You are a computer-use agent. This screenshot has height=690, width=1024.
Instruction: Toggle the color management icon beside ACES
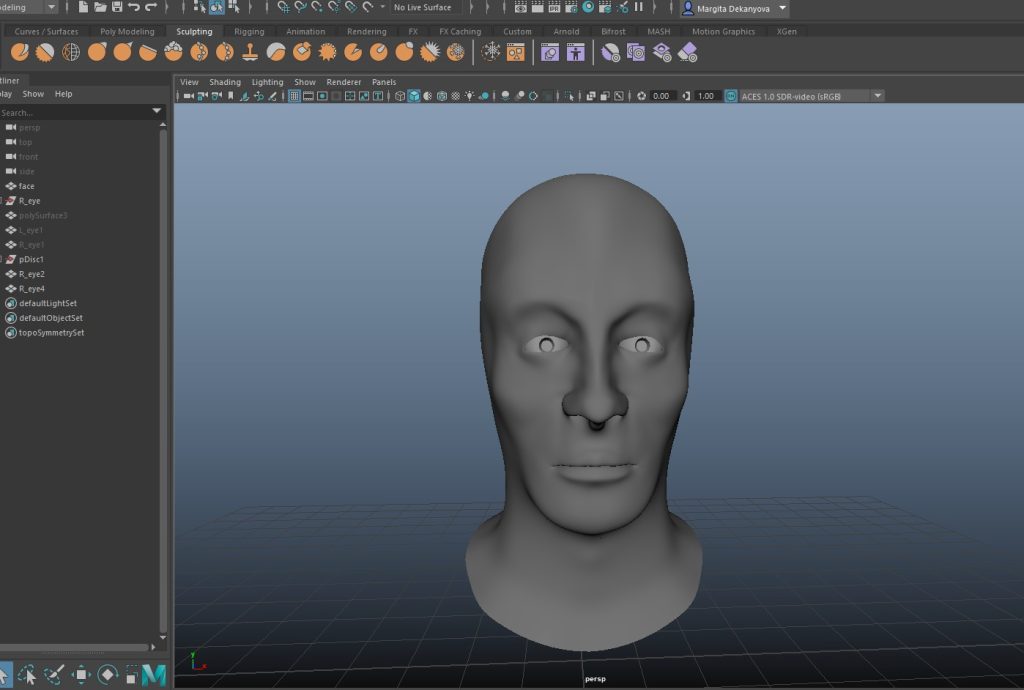click(731, 96)
